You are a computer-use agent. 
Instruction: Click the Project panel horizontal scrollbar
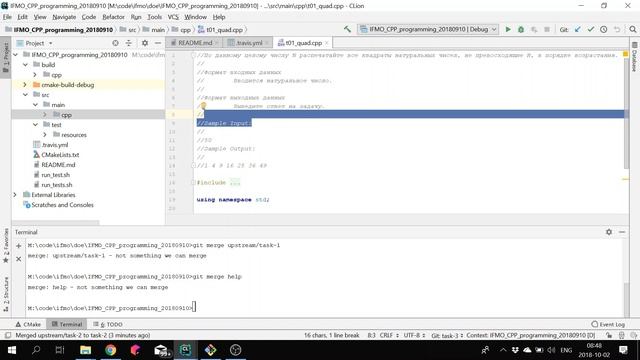coord(56,222)
